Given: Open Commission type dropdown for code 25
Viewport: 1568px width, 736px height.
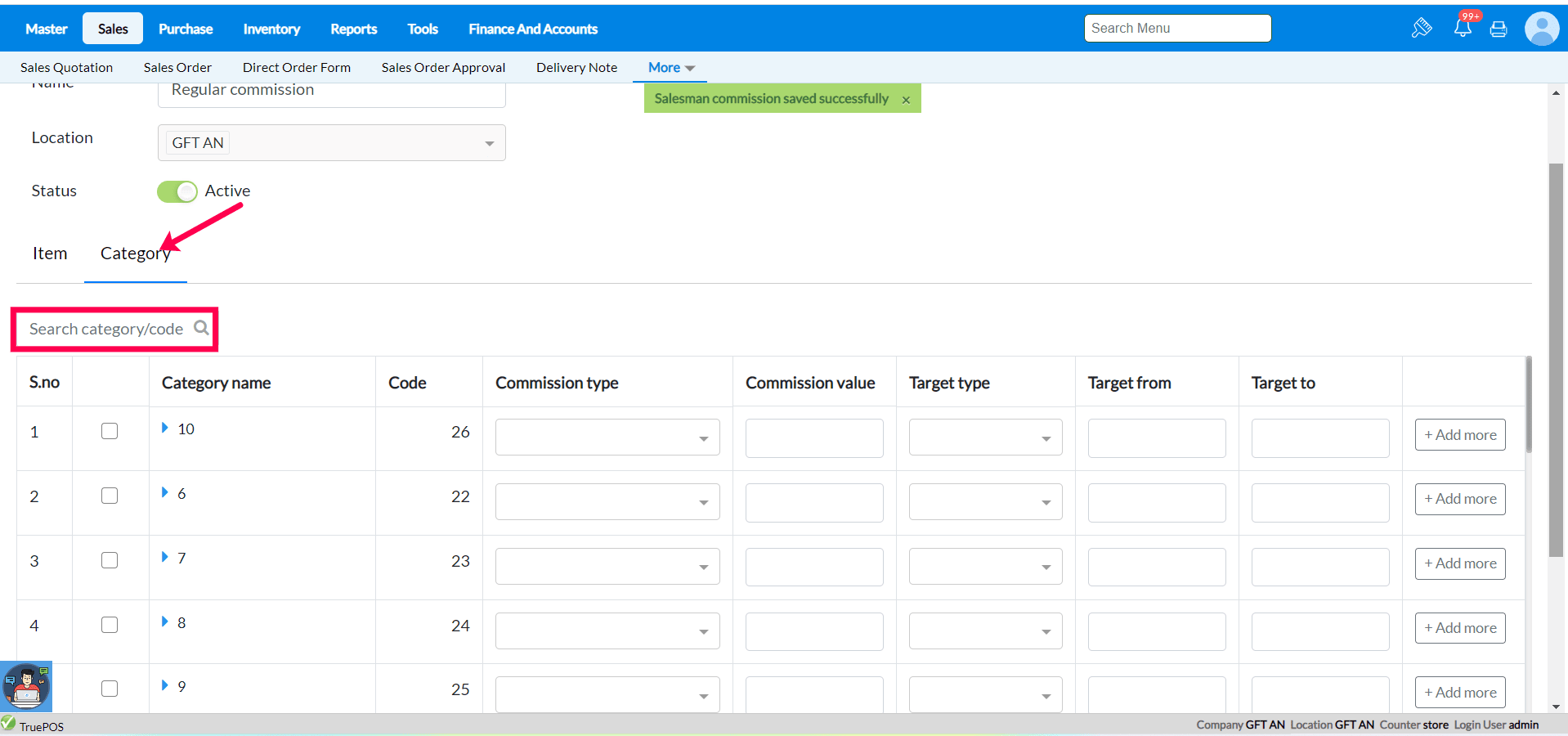Looking at the screenshot, I should [x=607, y=695].
